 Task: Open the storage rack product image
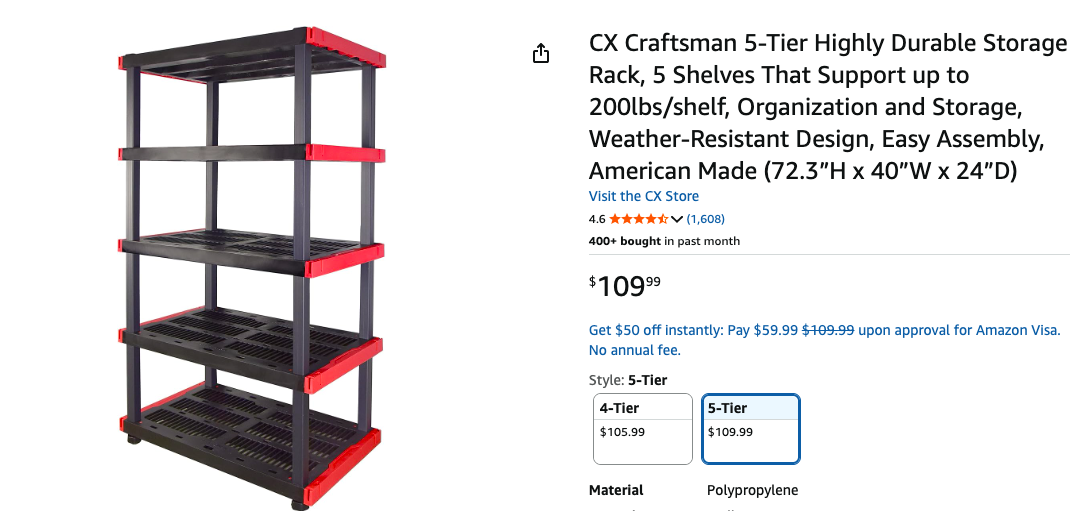tap(250, 270)
